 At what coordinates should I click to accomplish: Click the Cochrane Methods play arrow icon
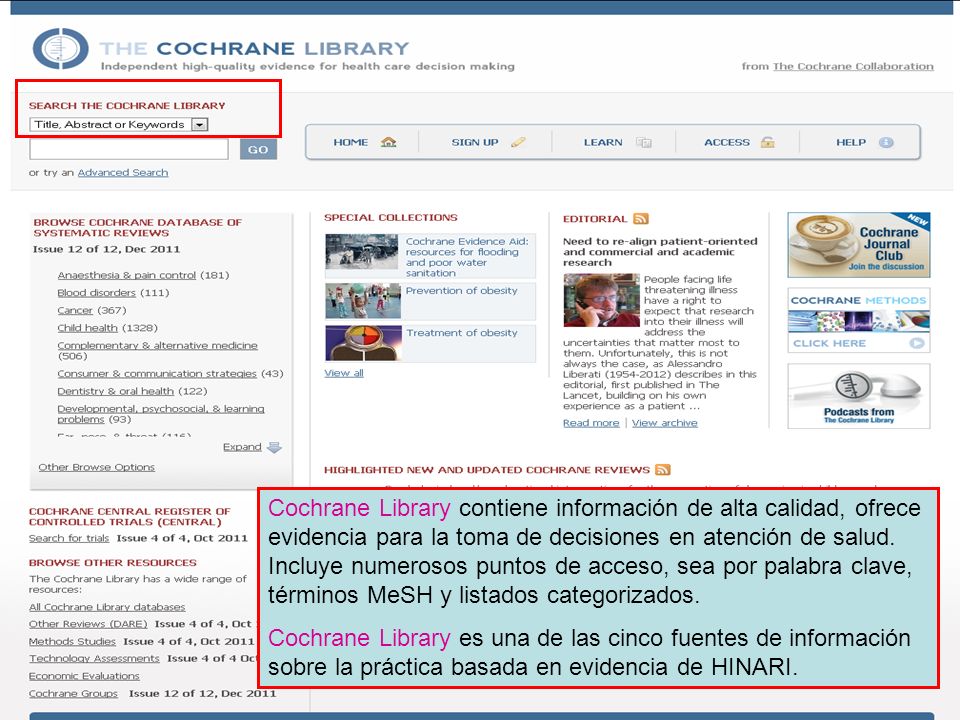[916, 343]
